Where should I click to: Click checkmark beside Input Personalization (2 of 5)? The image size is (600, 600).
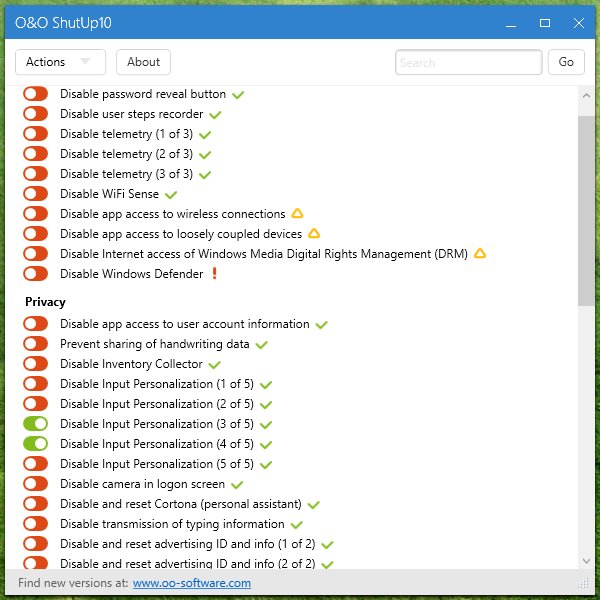point(266,404)
